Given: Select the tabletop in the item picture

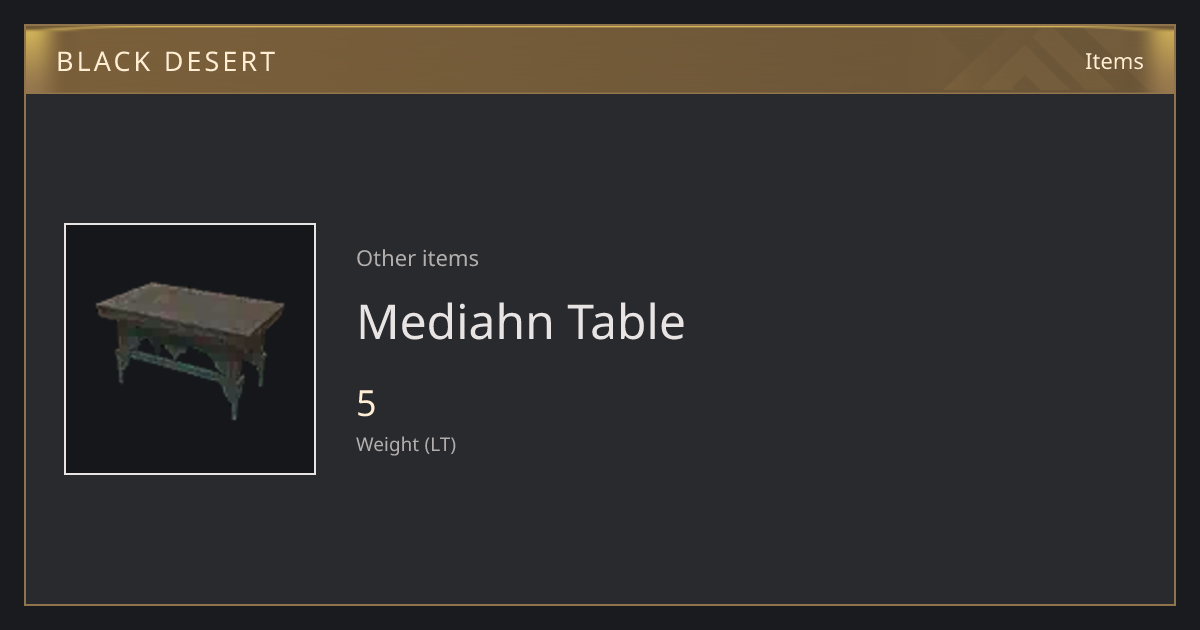Looking at the screenshot, I should [190, 306].
